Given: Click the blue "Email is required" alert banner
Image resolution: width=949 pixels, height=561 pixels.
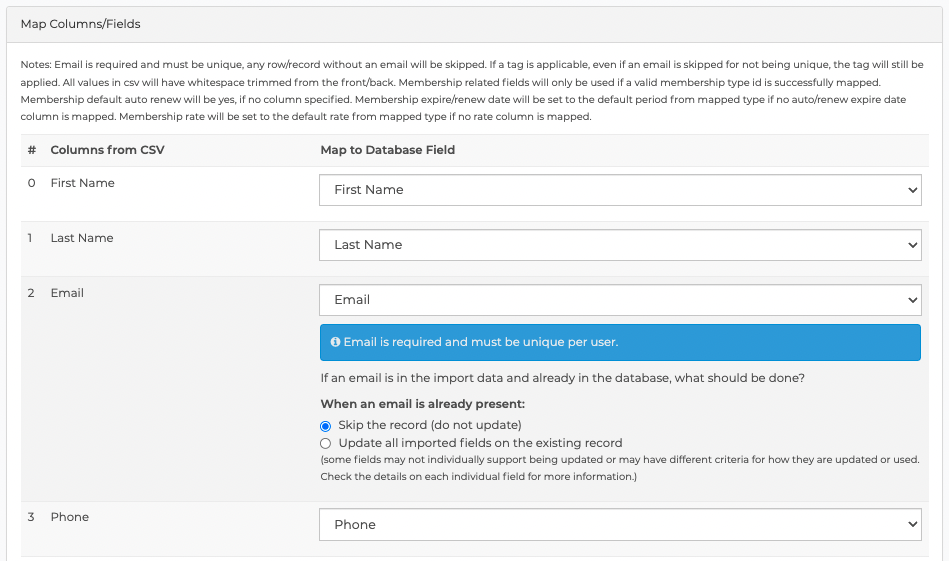Looking at the screenshot, I should pos(620,343).
